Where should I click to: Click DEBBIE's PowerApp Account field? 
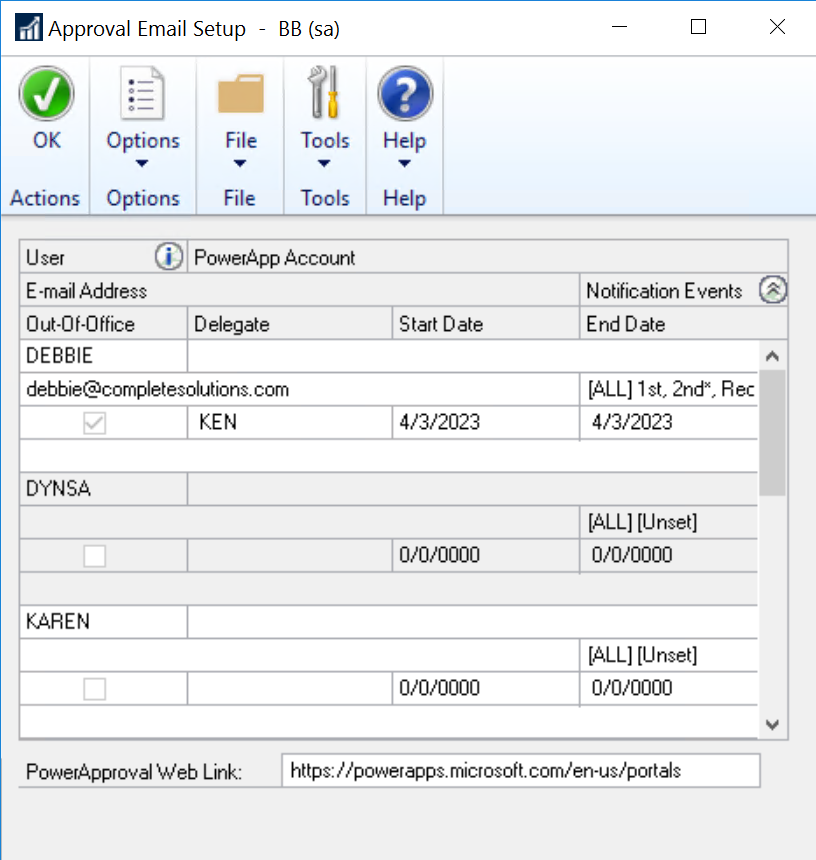473,355
